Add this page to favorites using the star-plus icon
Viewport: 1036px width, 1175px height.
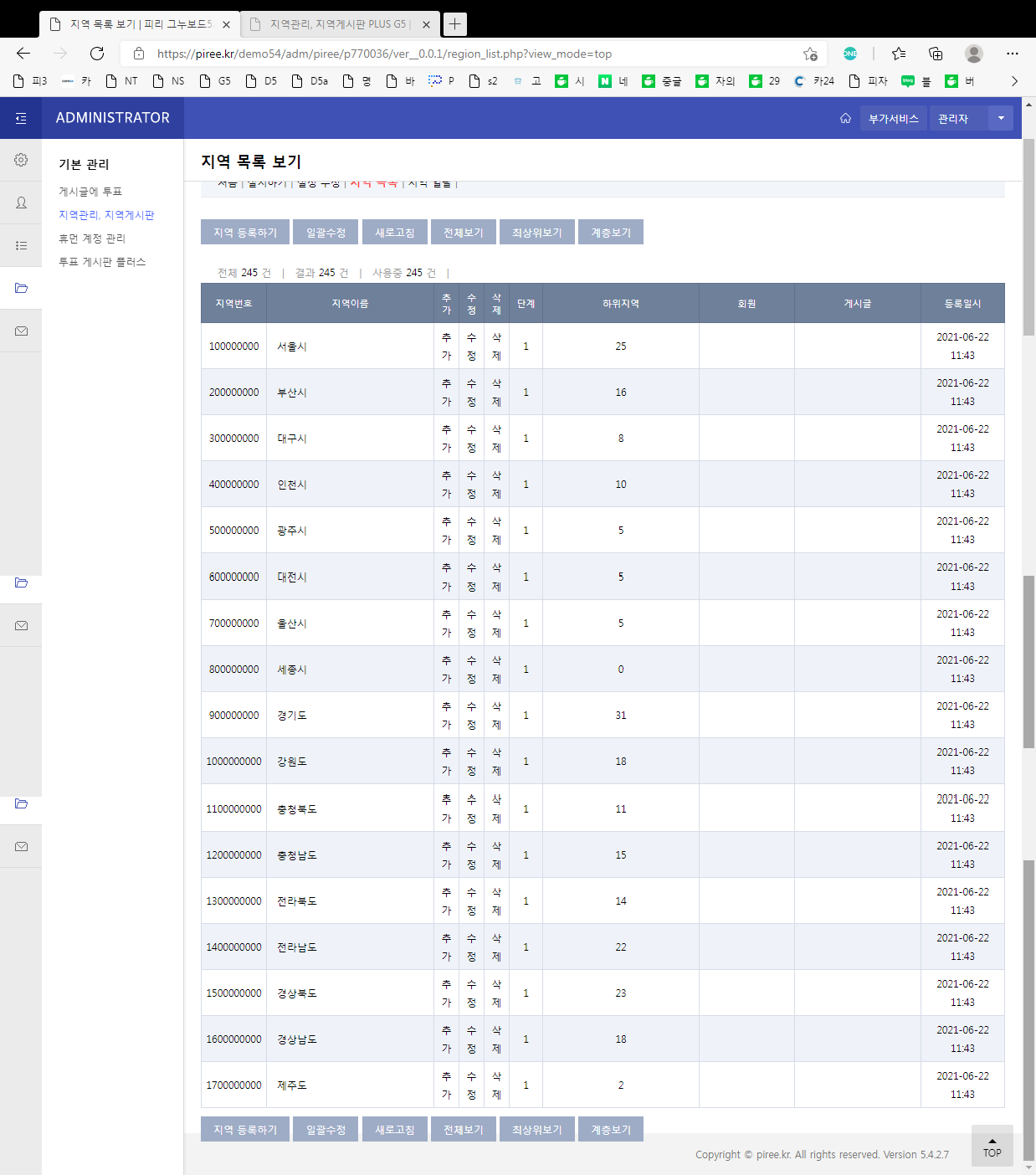pos(810,54)
